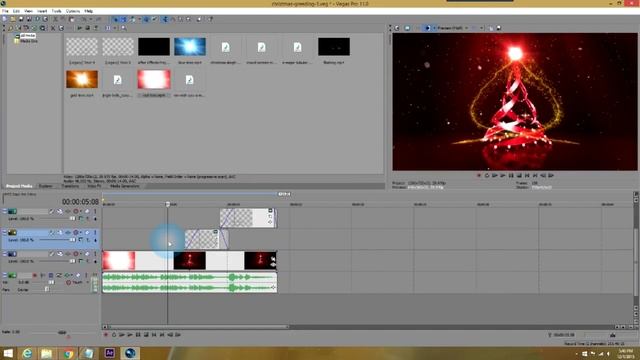Select the gold lens flare media thumbnail
640x360 pixels.
click(x=82, y=79)
